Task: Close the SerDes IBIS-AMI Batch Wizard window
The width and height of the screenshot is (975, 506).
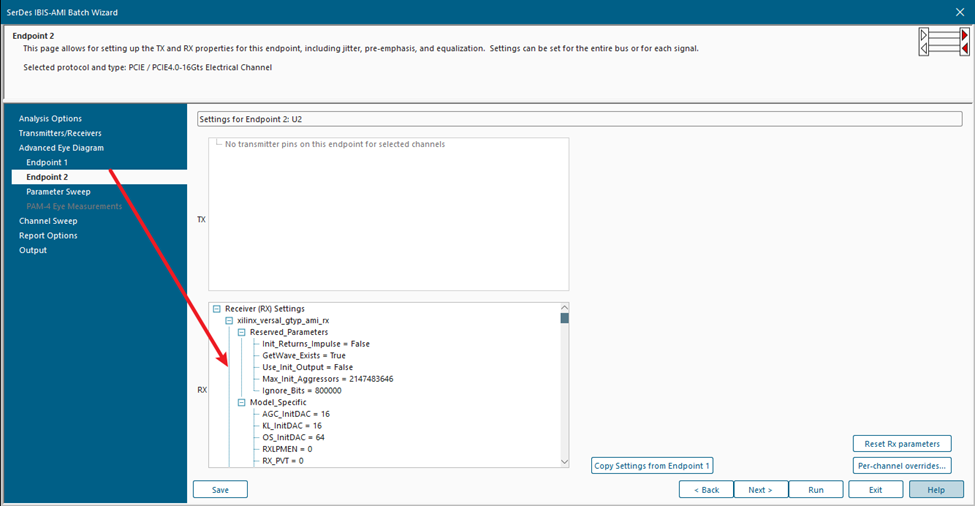Action: (959, 12)
